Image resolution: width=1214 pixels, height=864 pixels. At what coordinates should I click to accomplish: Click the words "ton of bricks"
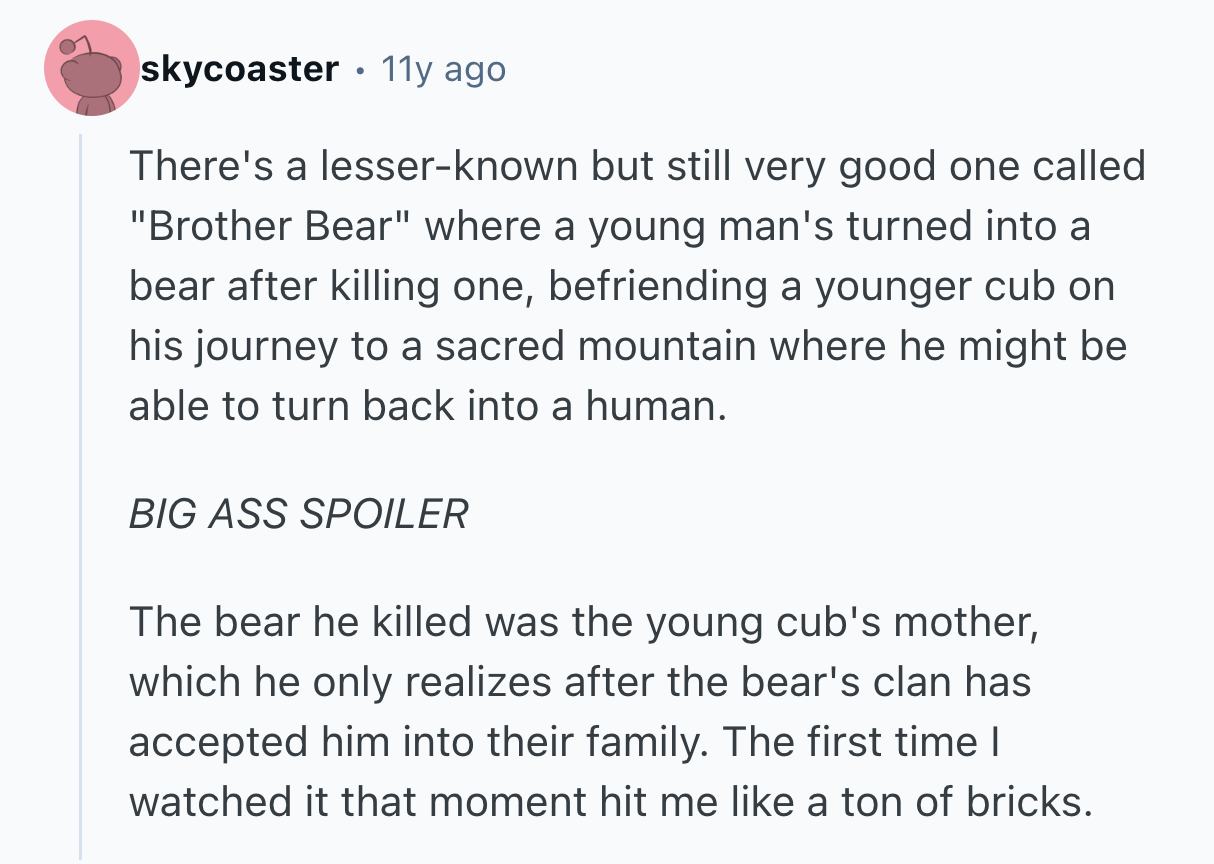983,802
